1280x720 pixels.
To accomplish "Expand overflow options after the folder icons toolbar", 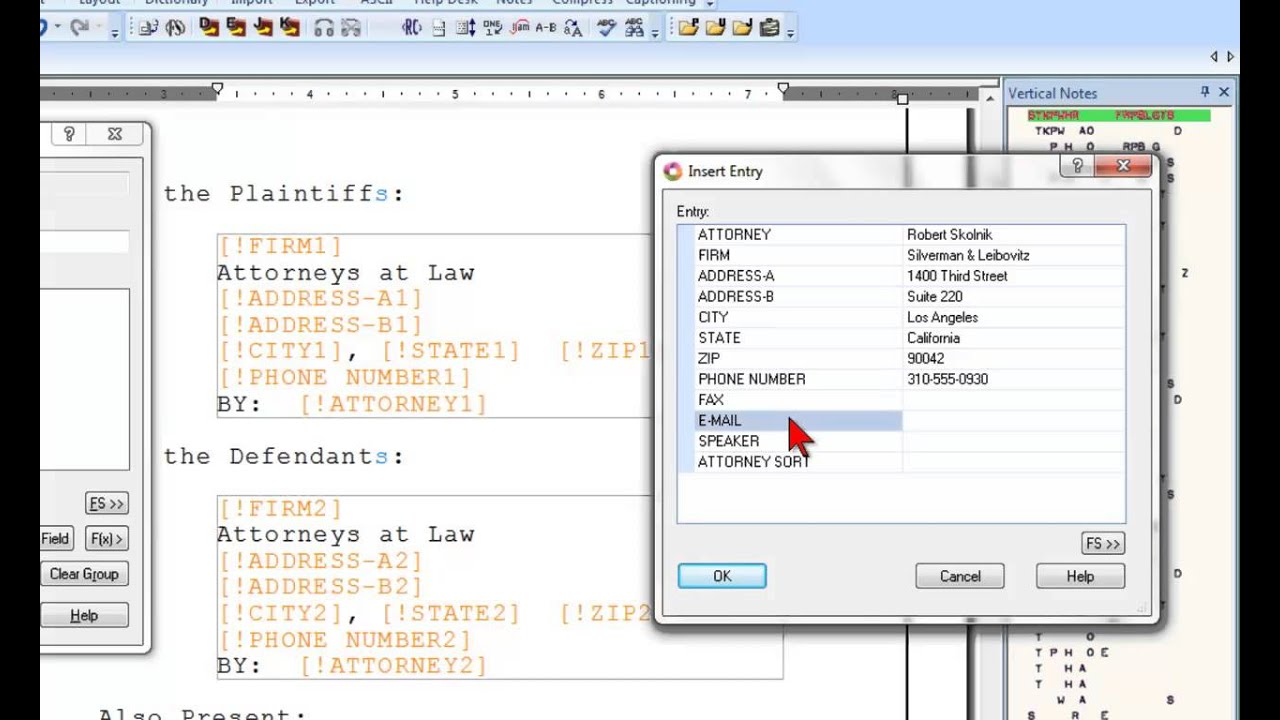I will (x=790, y=32).
